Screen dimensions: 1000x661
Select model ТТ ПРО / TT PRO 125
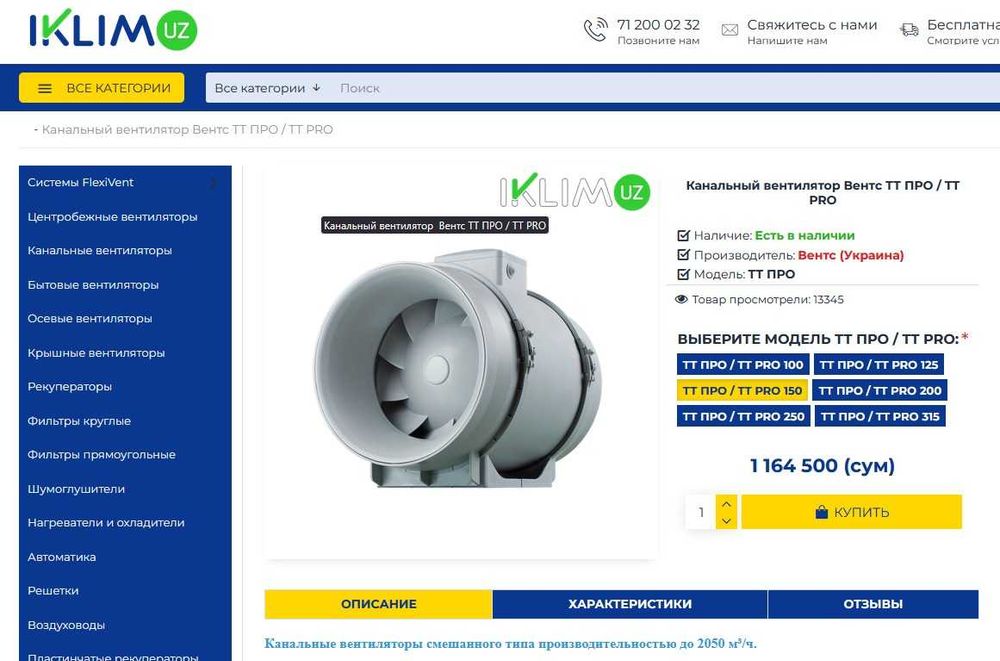tap(879, 365)
